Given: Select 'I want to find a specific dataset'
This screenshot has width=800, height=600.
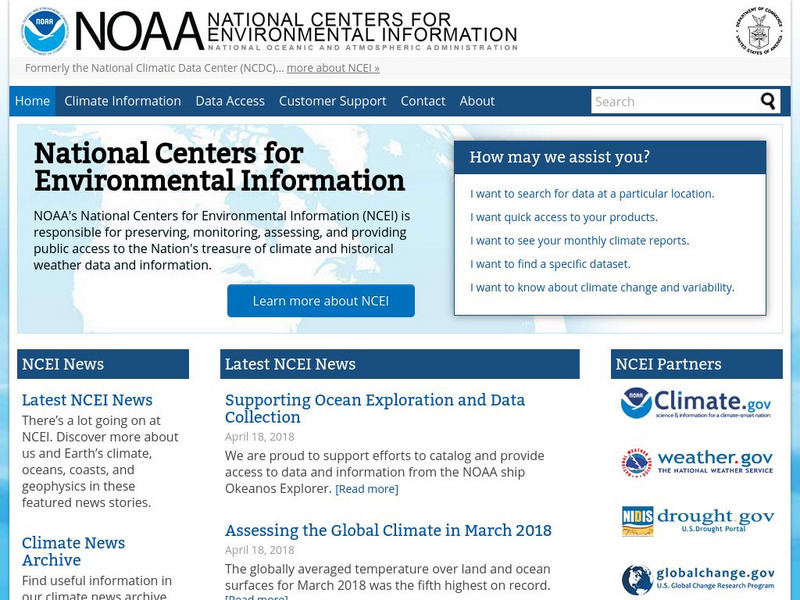Looking at the screenshot, I should click(550, 264).
